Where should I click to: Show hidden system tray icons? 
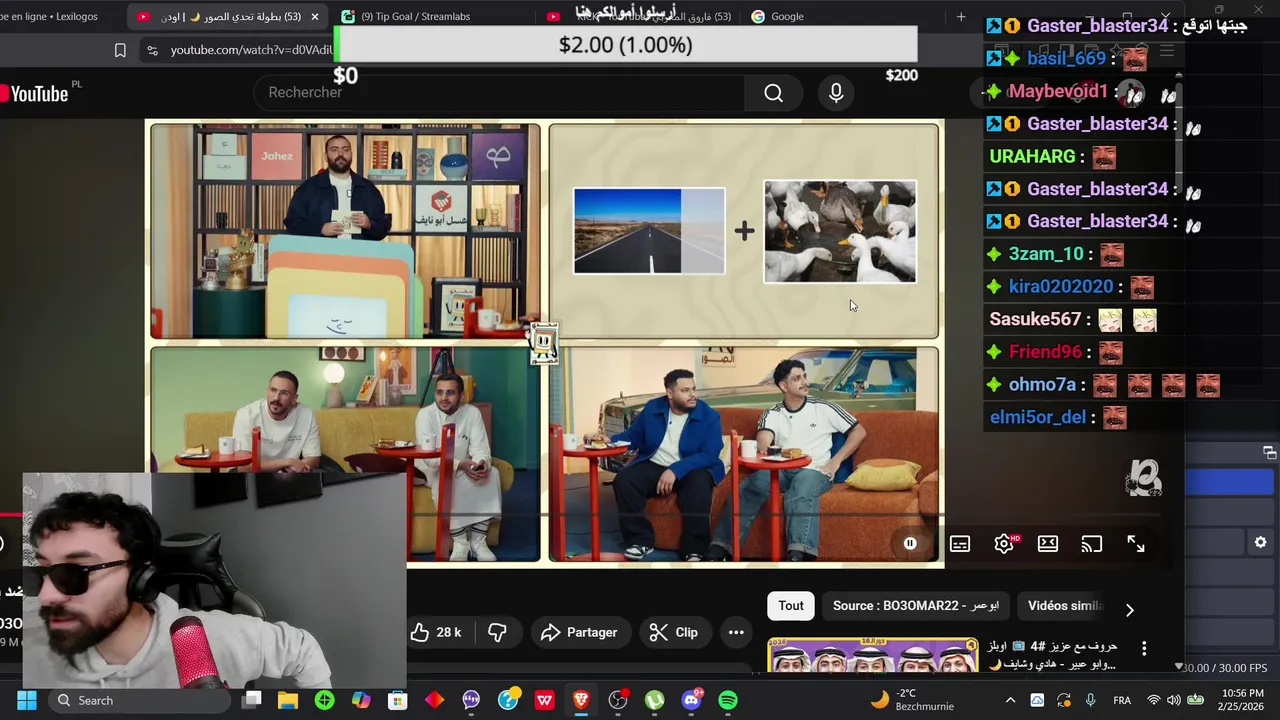[x=1010, y=700]
